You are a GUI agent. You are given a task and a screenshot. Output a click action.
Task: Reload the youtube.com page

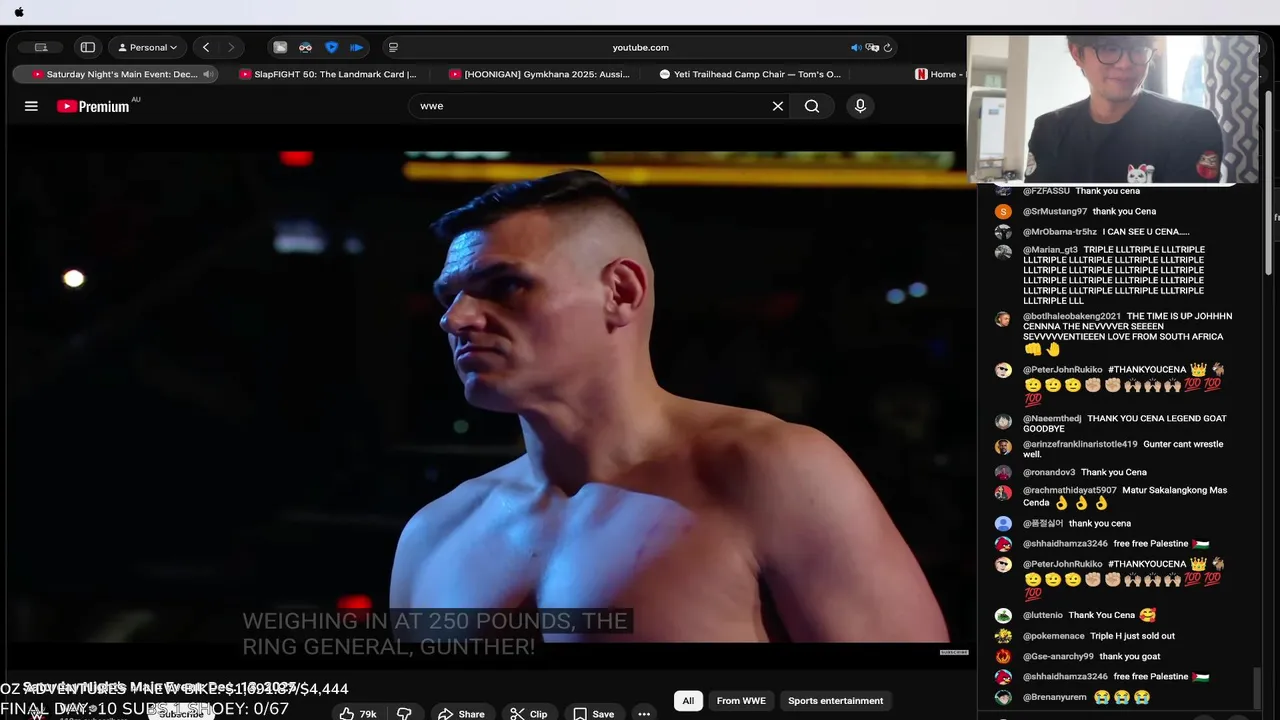click(887, 47)
